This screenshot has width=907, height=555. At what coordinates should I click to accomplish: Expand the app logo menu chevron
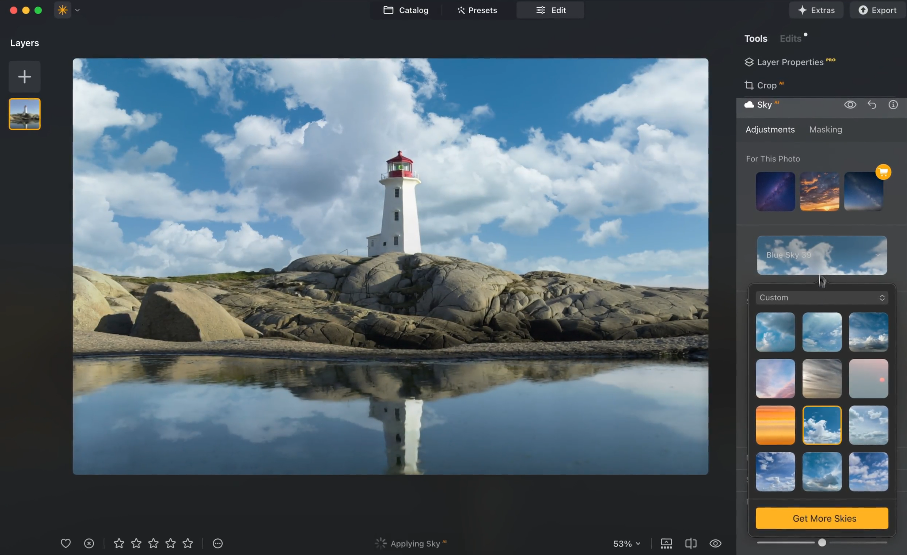pyautogui.click(x=78, y=10)
